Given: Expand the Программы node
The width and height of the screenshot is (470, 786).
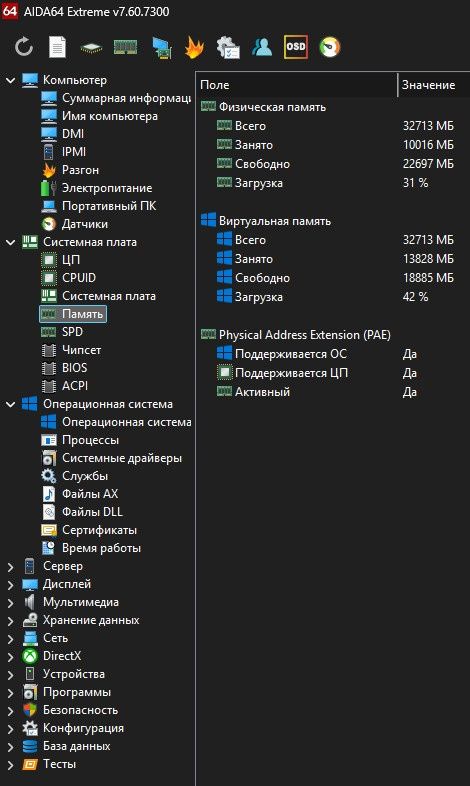Looking at the screenshot, I should 11,693.
